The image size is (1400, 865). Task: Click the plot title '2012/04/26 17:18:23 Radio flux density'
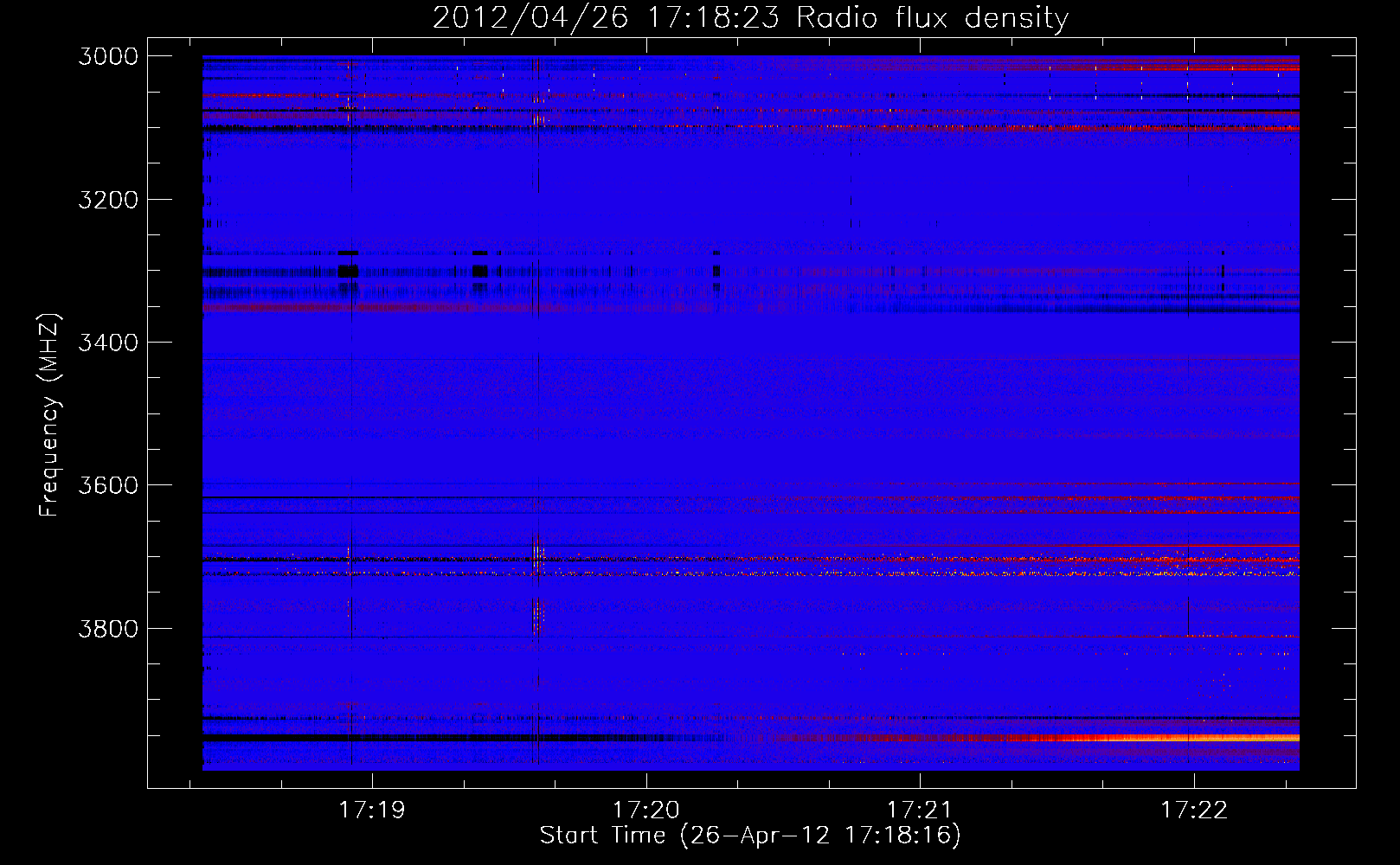(750, 18)
